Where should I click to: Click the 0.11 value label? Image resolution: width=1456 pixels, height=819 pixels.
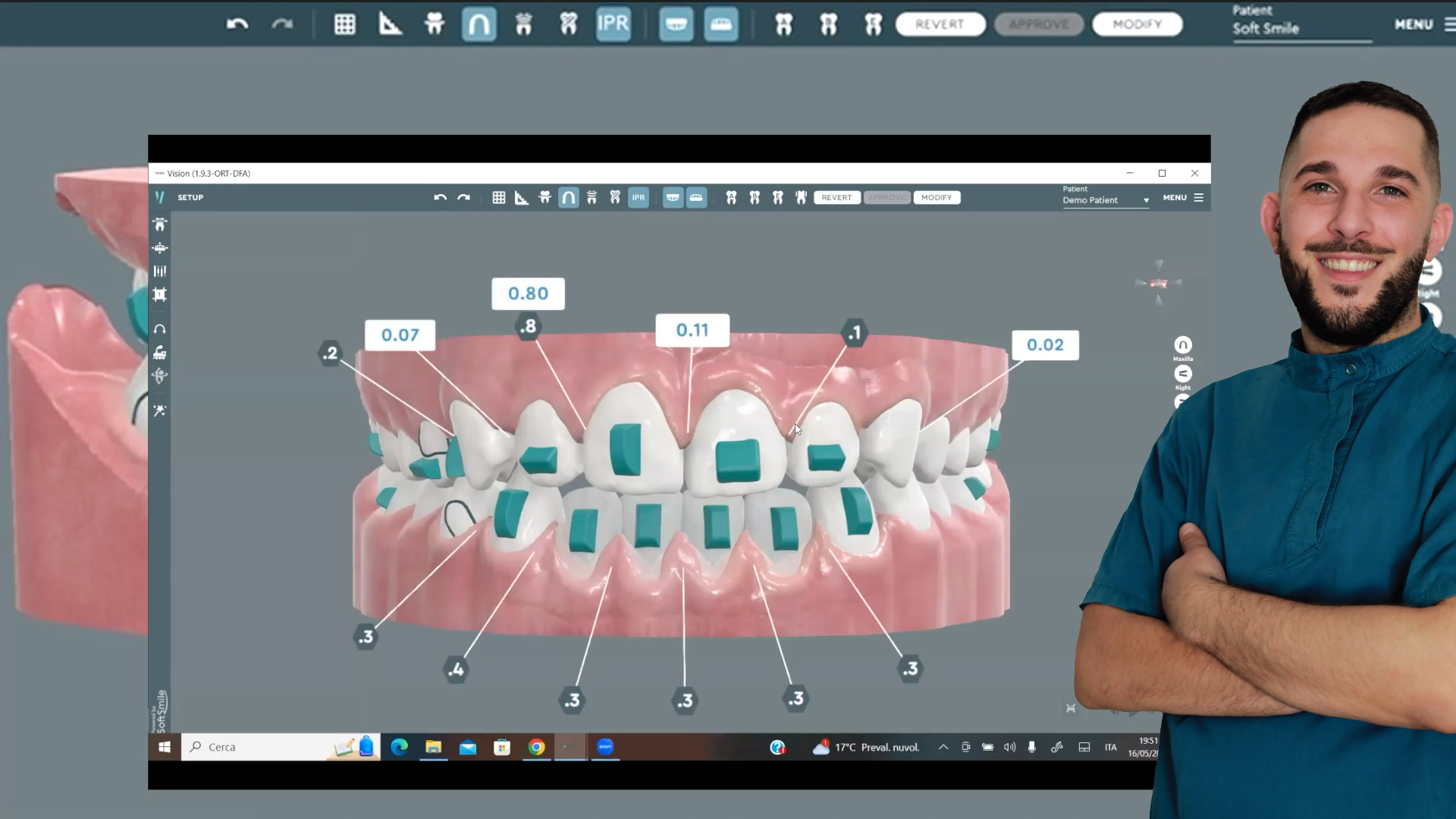click(692, 331)
